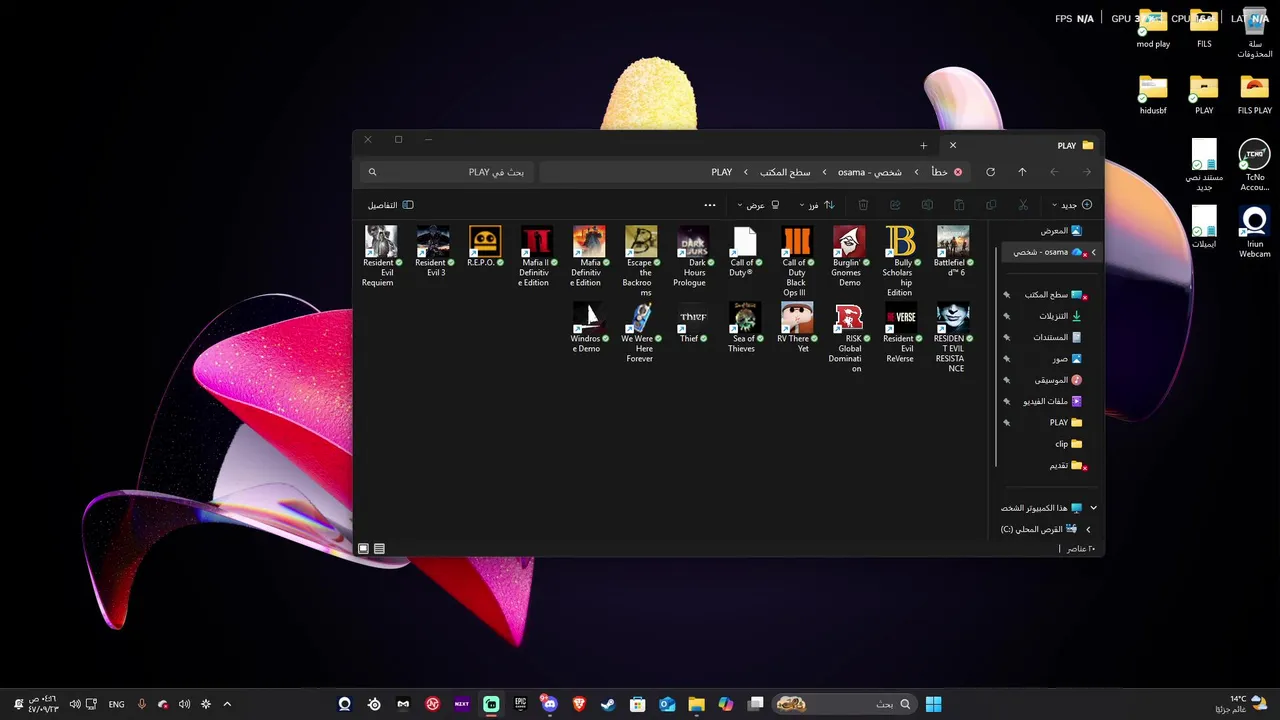Select Escape the Backrooms shortcut

641,260
